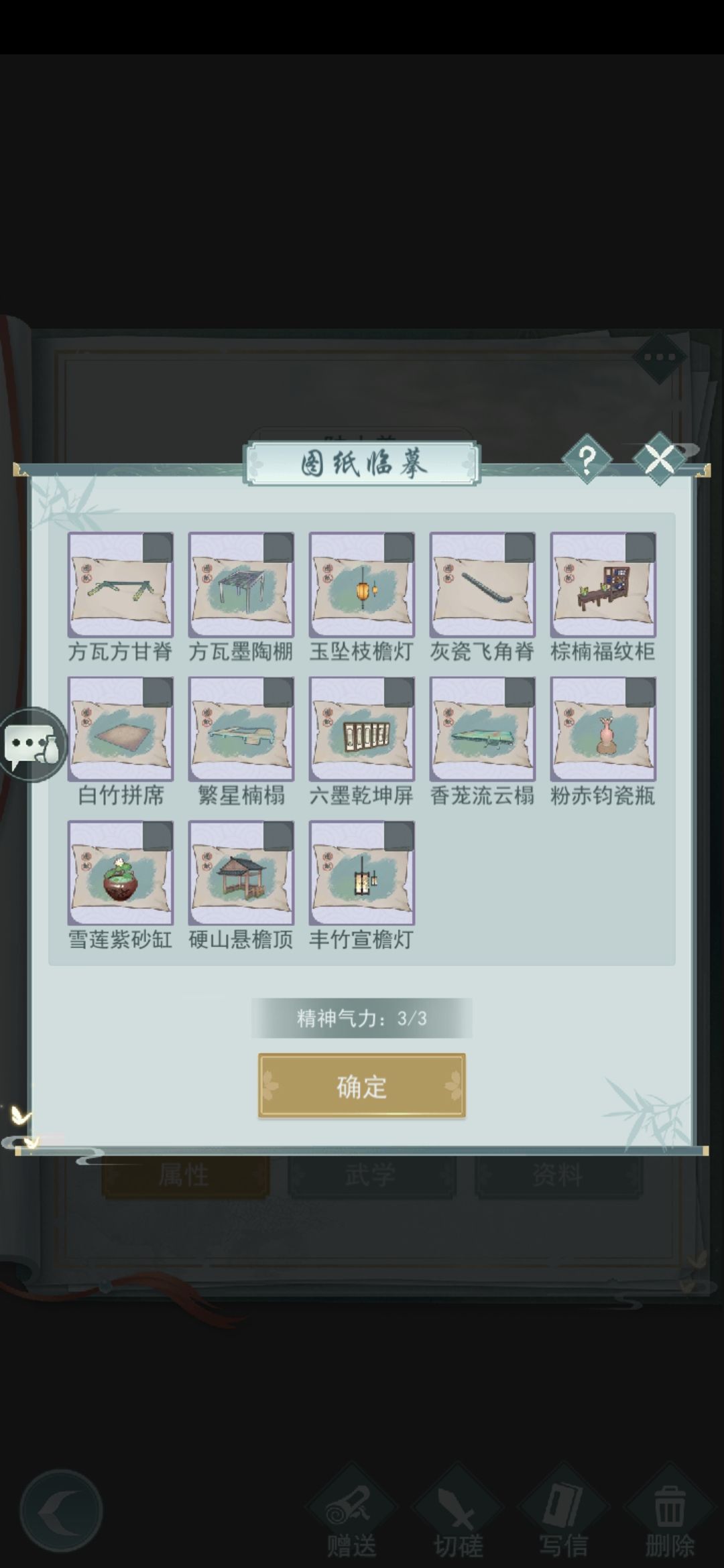Select the 丰竹宣檐灯 lamp blueprint
Viewport: 724px width, 1568px height.
pyautogui.click(x=362, y=873)
